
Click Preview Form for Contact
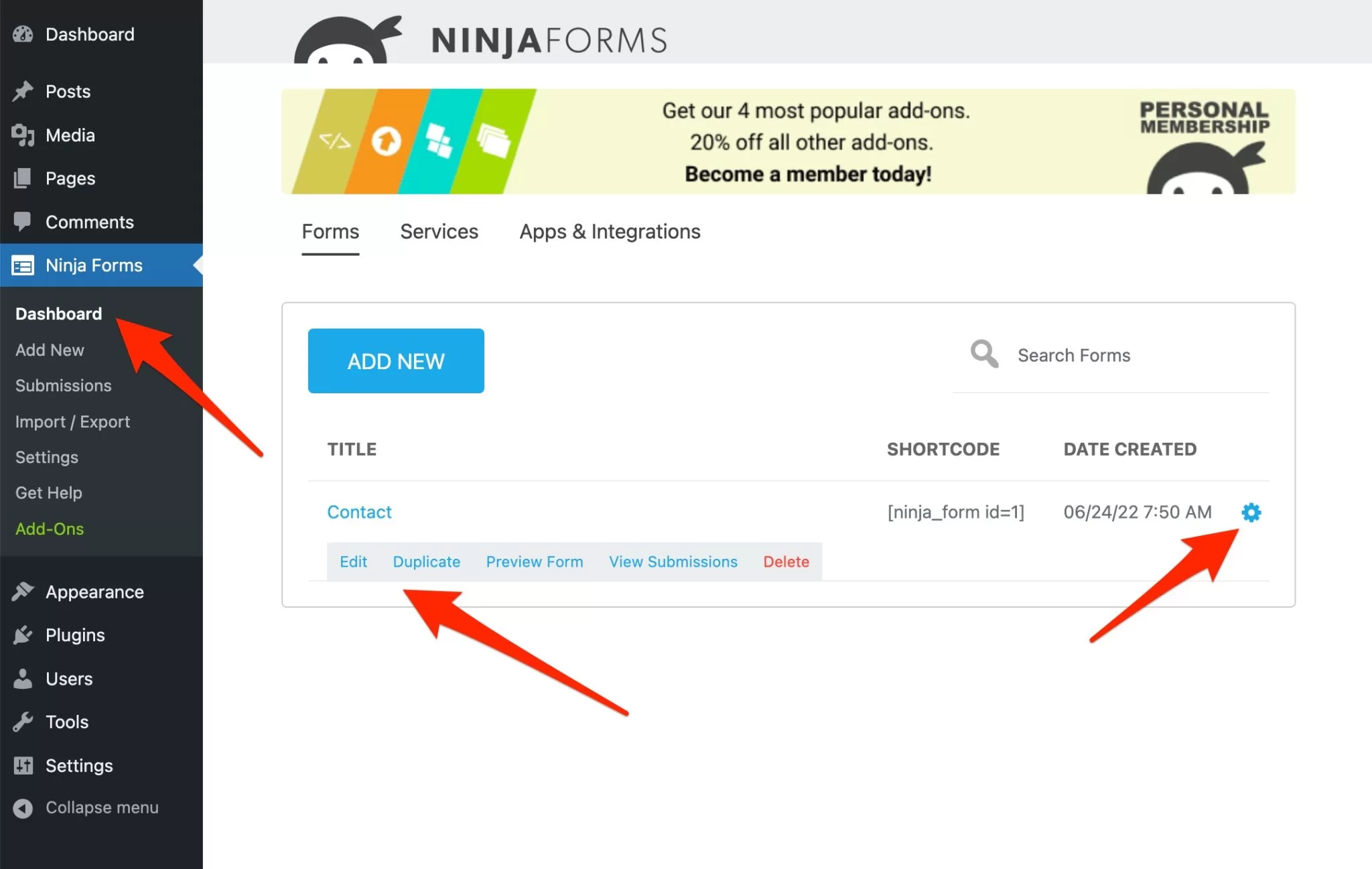point(534,561)
